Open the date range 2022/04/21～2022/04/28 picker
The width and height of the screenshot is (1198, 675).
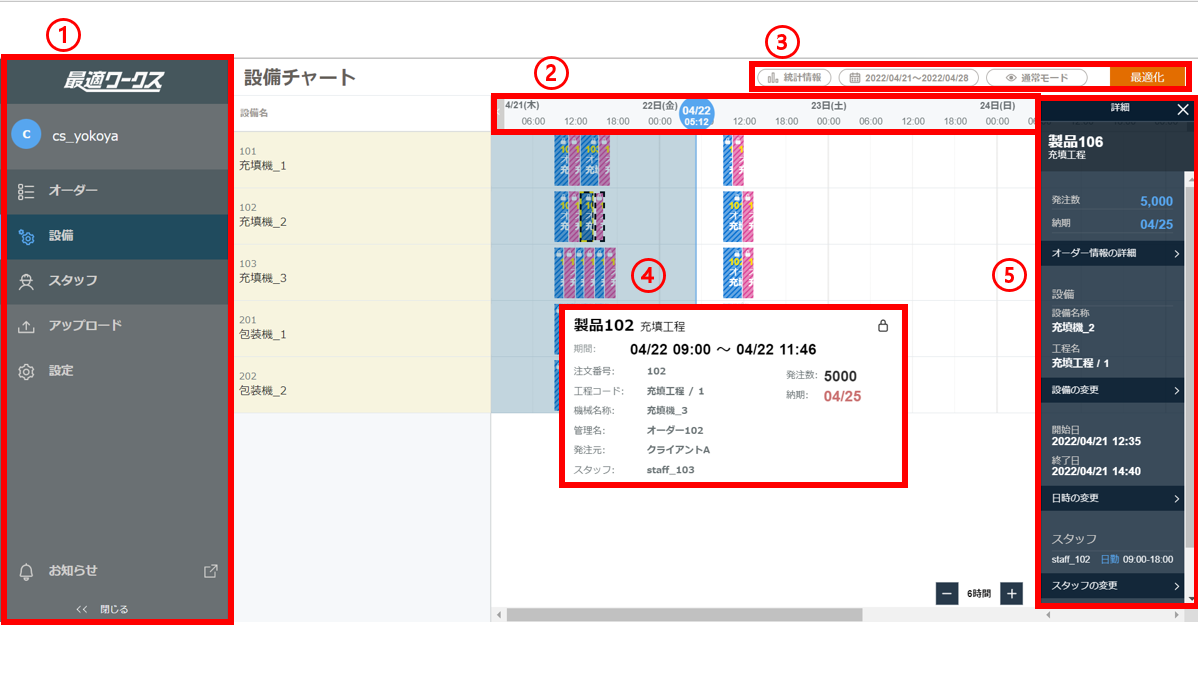pos(908,78)
